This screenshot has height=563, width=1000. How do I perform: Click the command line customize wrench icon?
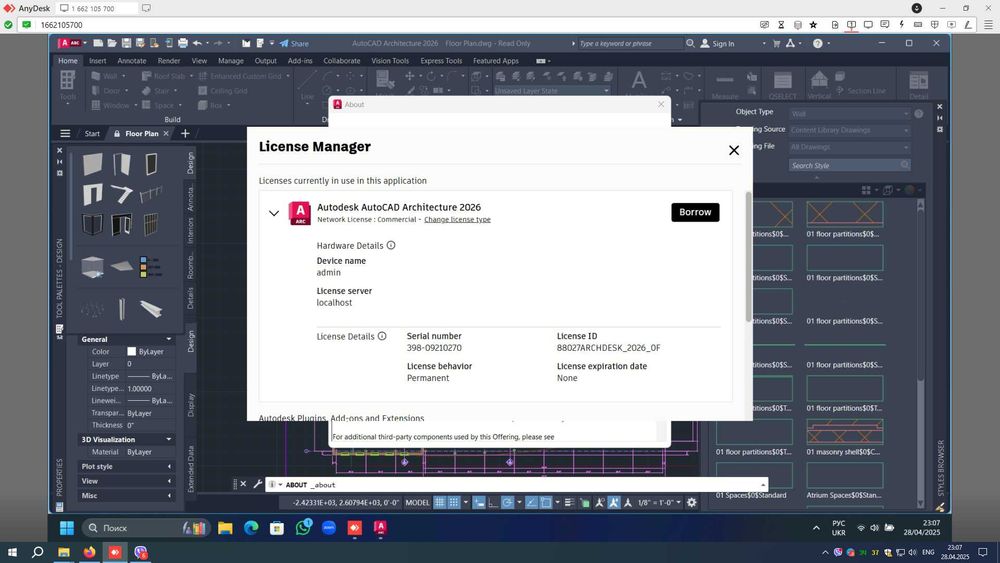tap(258, 485)
